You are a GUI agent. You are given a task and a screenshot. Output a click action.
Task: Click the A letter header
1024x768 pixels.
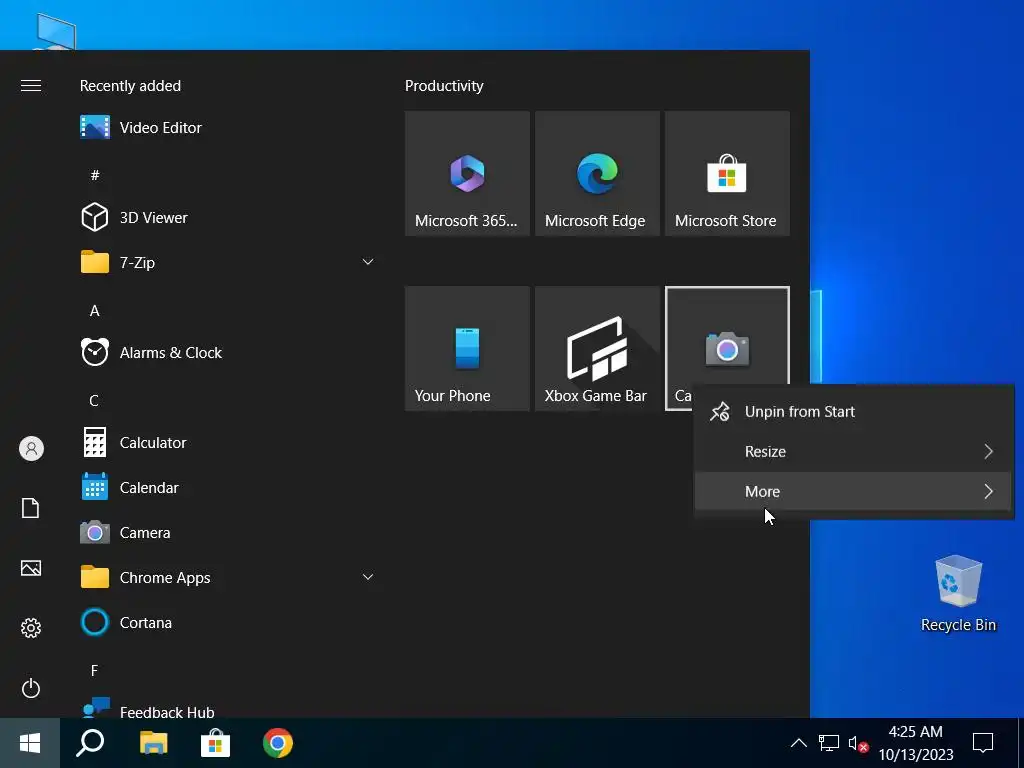pos(95,311)
